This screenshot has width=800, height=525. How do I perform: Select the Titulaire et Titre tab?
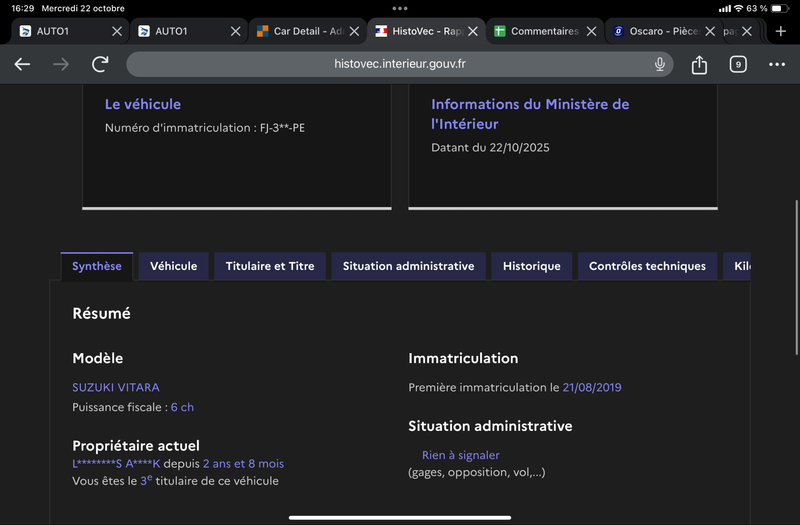click(x=270, y=266)
